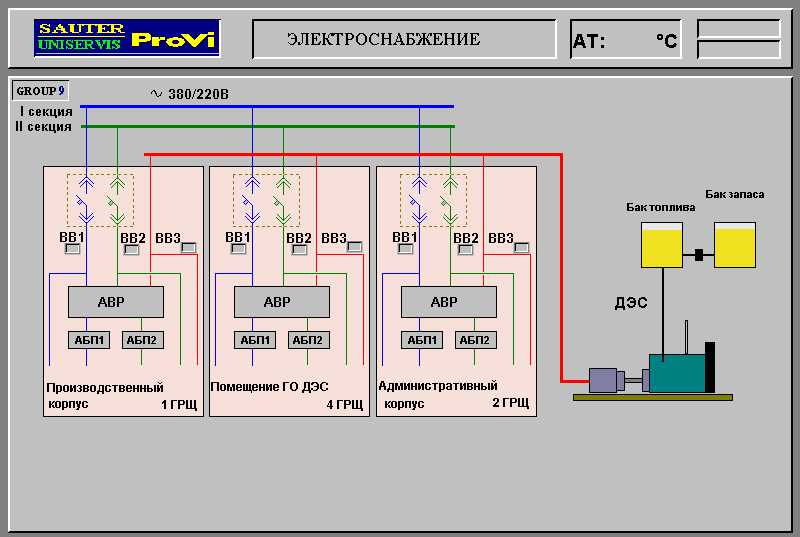Click green breaker symbol in 2 ГРЩ

point(450,200)
